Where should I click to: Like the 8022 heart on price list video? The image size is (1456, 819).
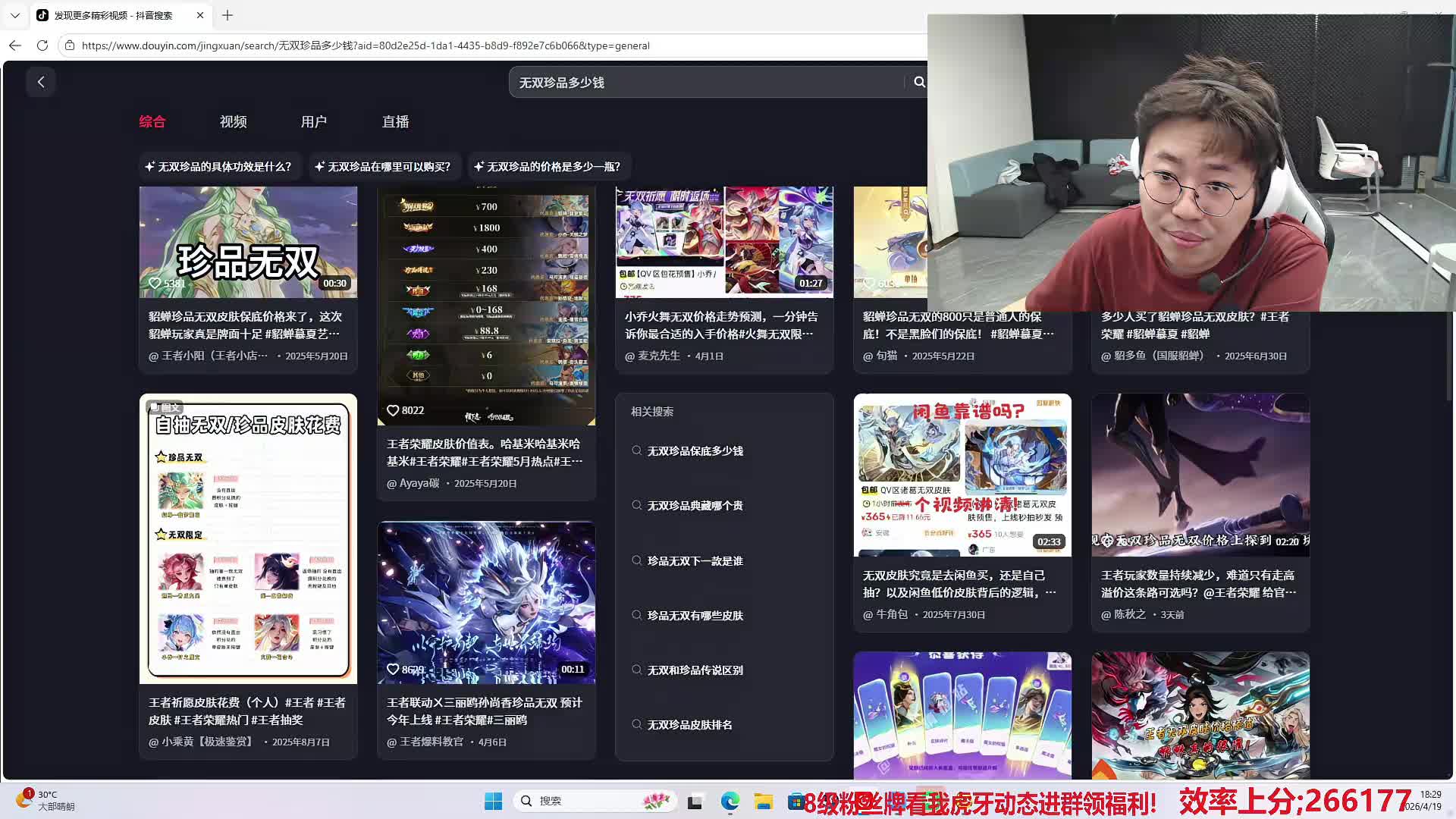(x=393, y=410)
